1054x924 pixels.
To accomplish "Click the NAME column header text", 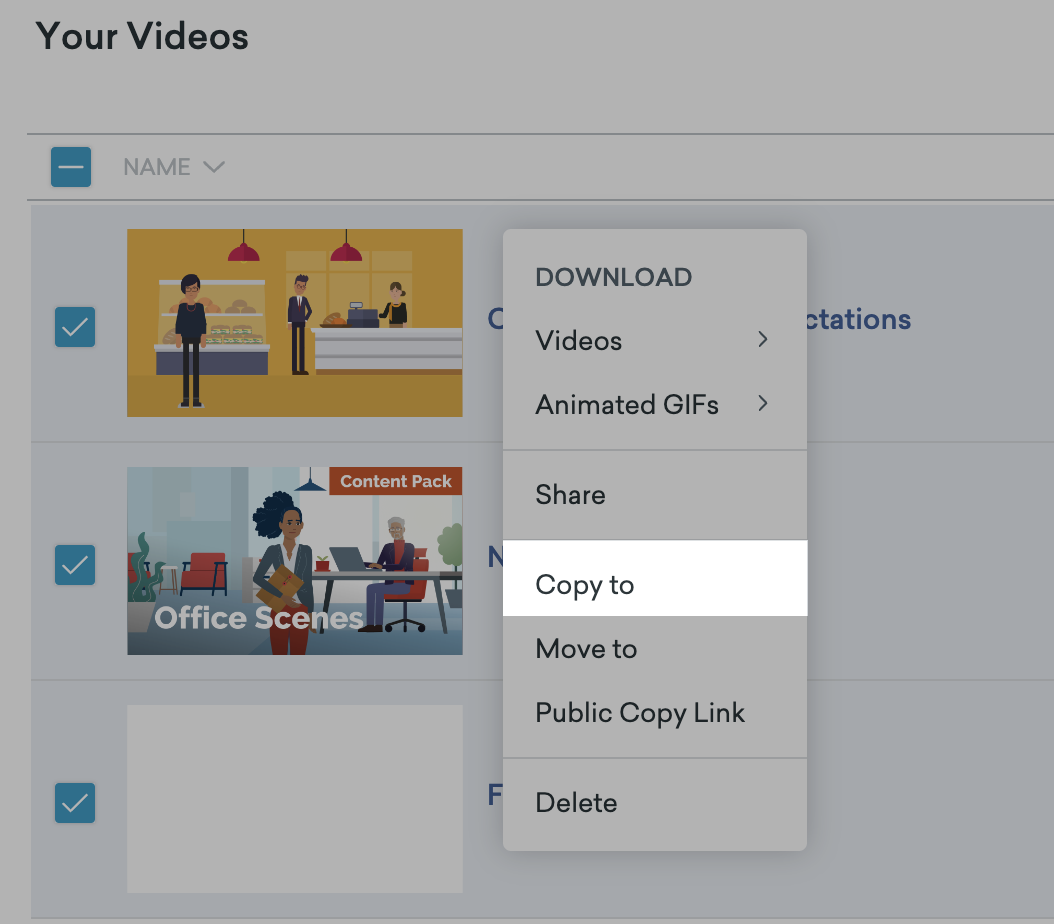I will click(157, 167).
